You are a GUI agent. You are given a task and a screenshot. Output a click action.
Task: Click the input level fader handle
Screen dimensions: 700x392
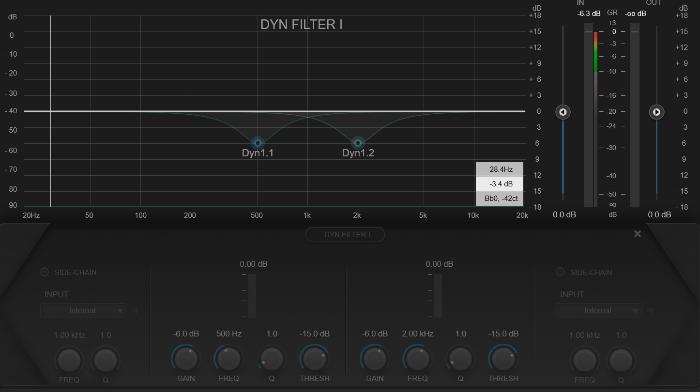pos(563,112)
